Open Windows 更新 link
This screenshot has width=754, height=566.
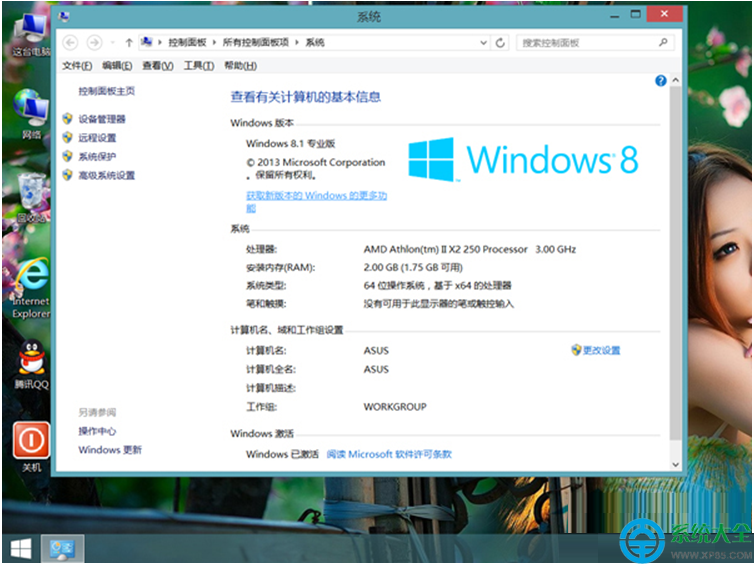pyautogui.click(x=110, y=450)
